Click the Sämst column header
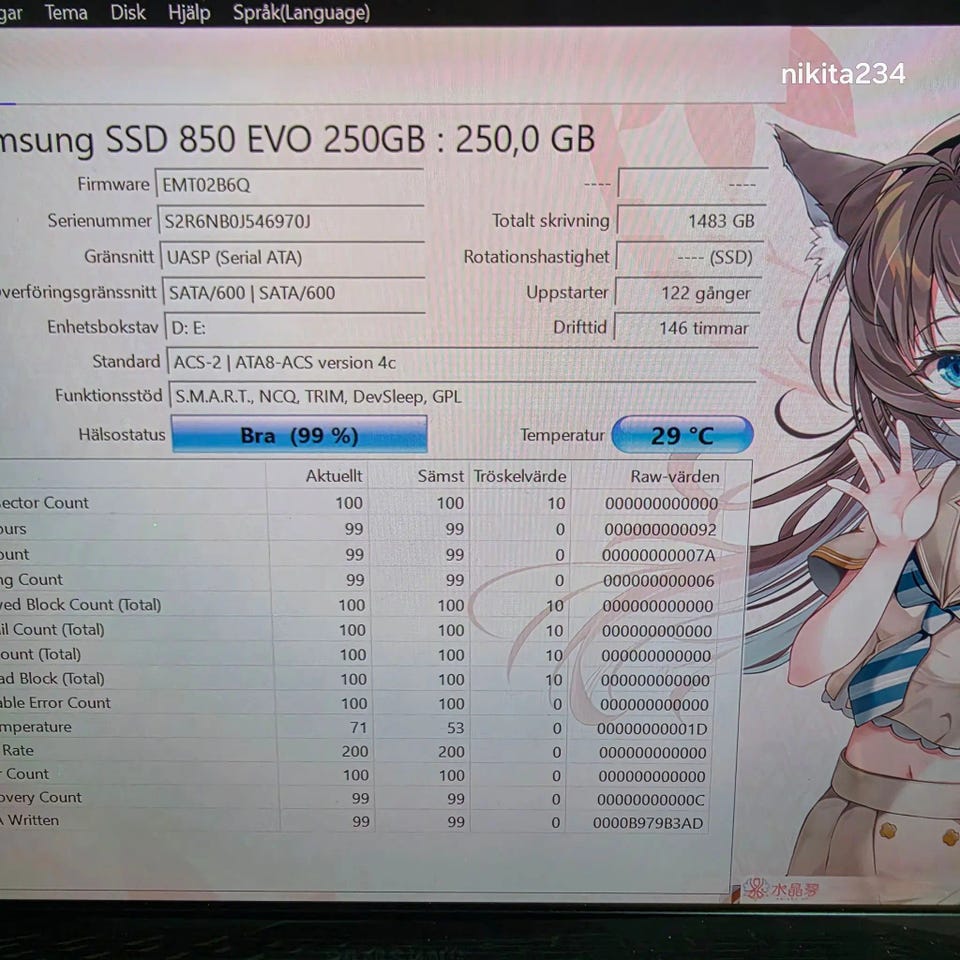960x960 pixels. (x=441, y=476)
